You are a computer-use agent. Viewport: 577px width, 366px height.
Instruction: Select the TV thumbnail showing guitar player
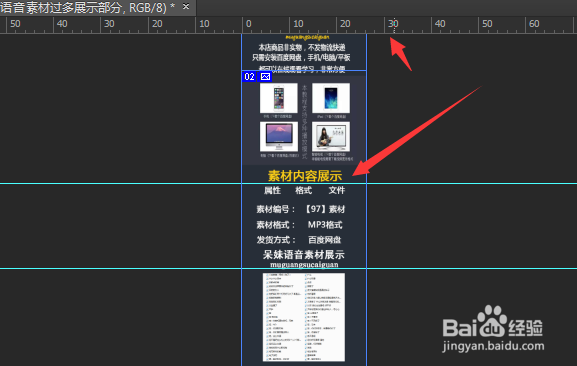point(331,136)
